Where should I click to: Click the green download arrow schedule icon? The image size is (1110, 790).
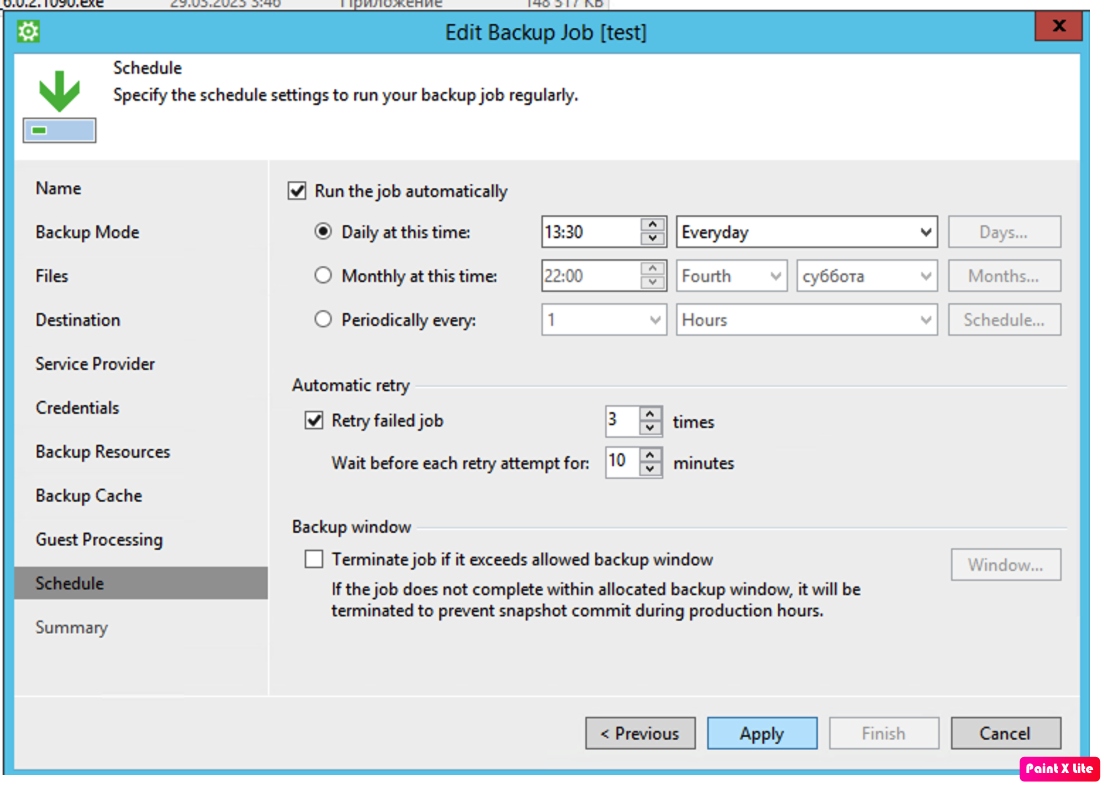tap(59, 105)
